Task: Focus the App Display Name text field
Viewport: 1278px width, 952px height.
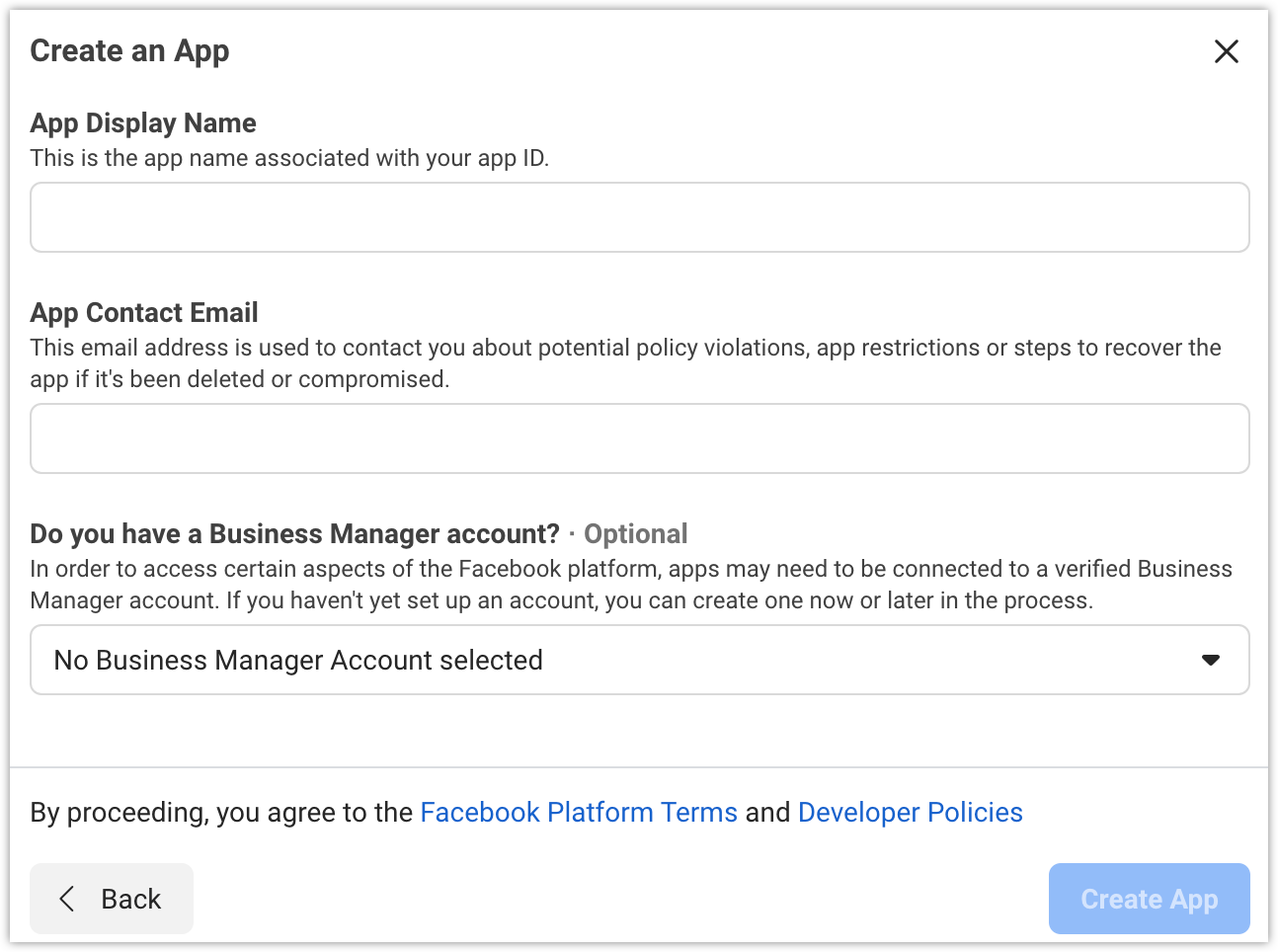Action: coord(639,217)
